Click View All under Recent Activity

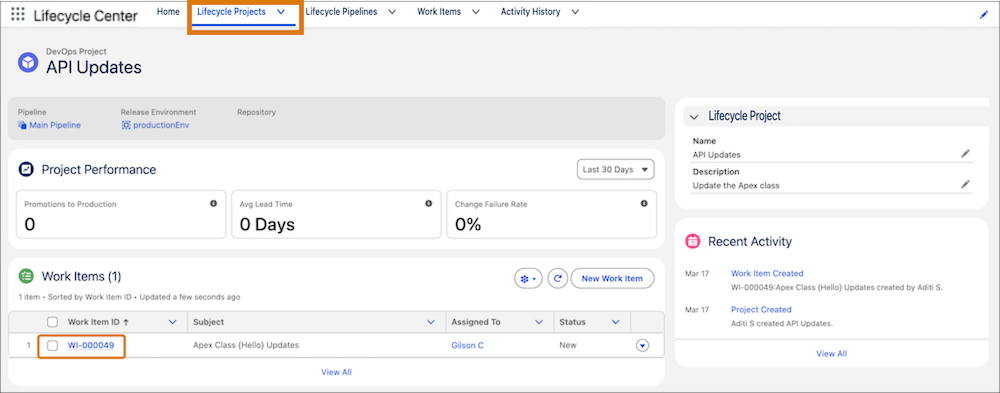[x=832, y=353]
